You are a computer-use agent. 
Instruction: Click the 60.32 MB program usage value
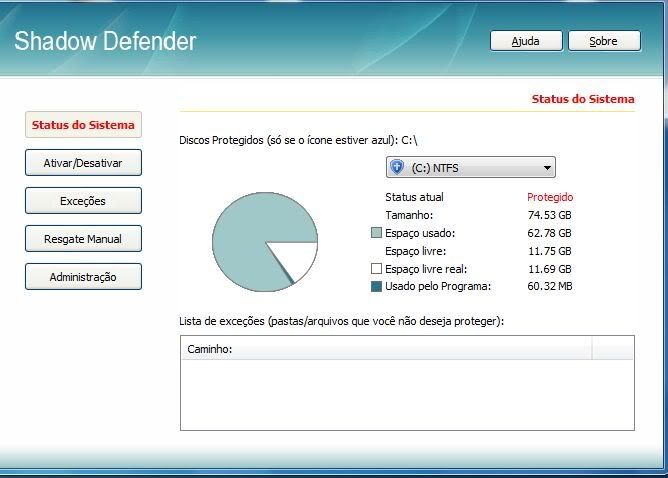pyautogui.click(x=550, y=286)
